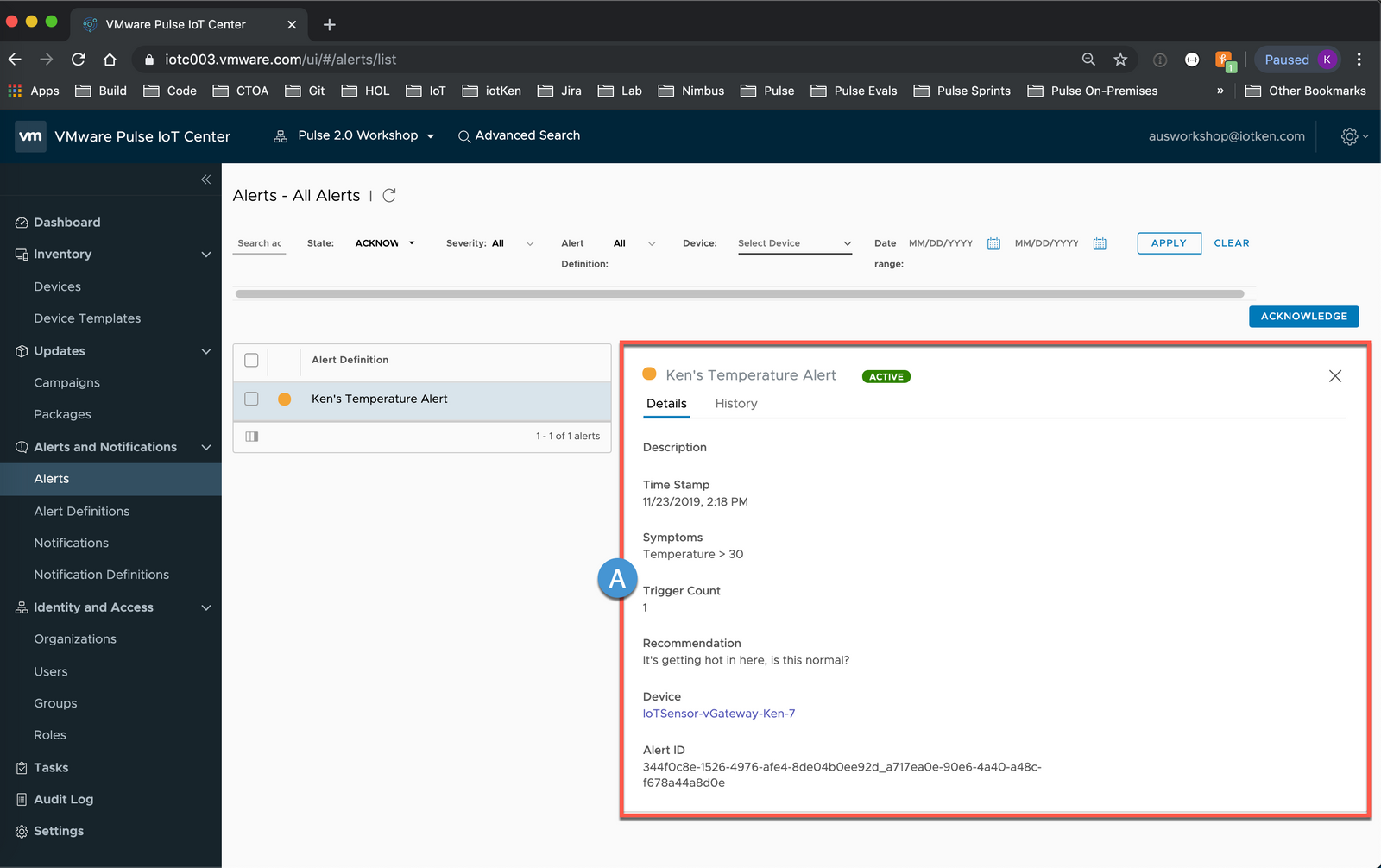Switch to the History tab

(x=735, y=404)
